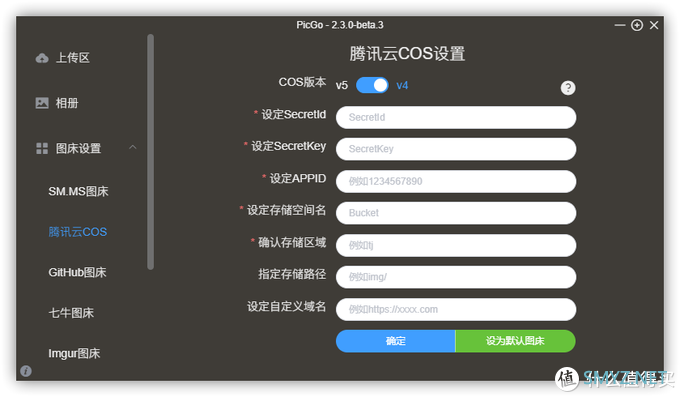Click the 腾讯云COS设置 heading

pos(407,54)
